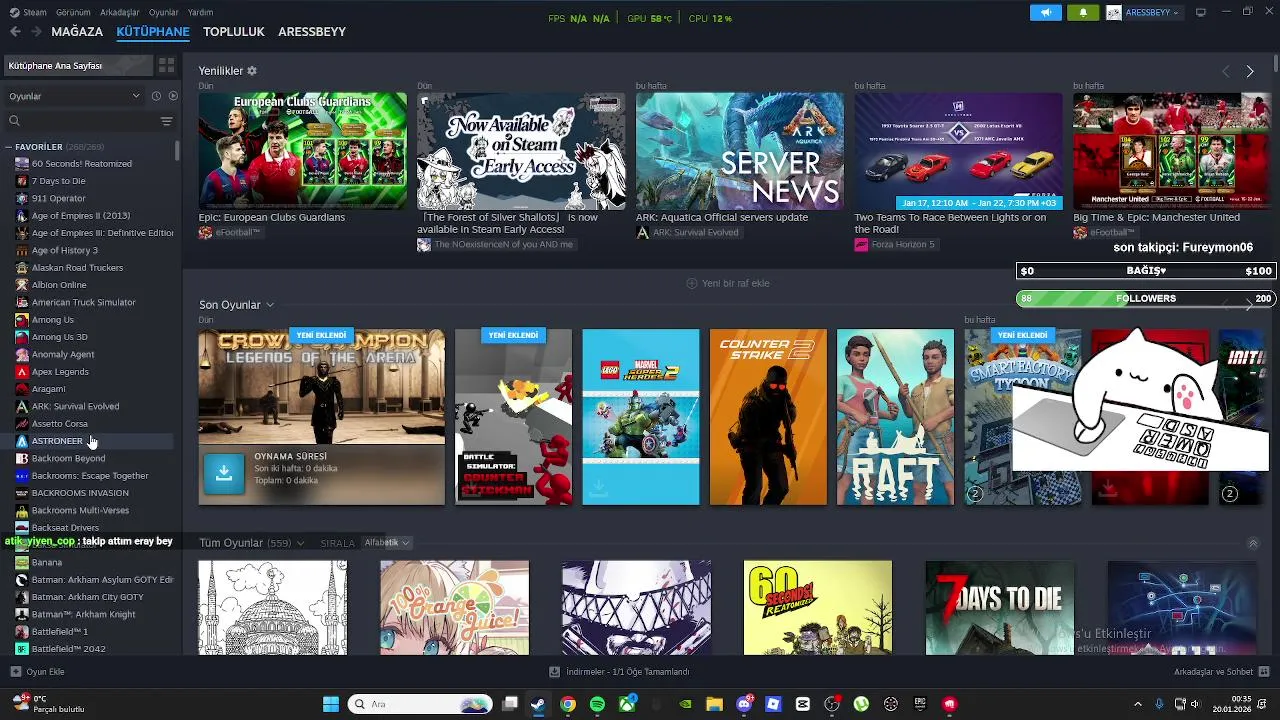Open Xbox app from the taskbar

click(626, 704)
